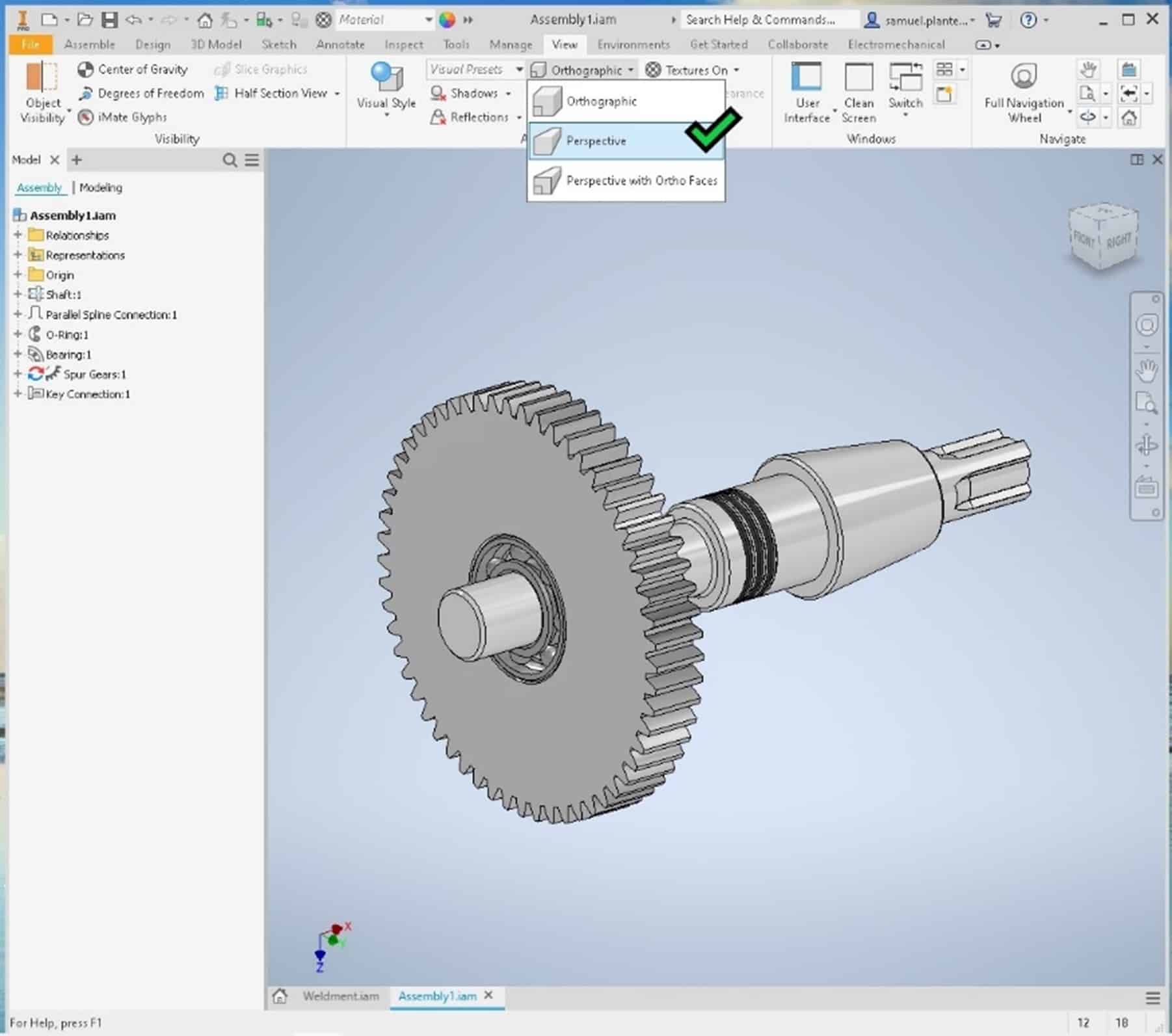Click the Home view icon in Navigate panel

[1129, 118]
